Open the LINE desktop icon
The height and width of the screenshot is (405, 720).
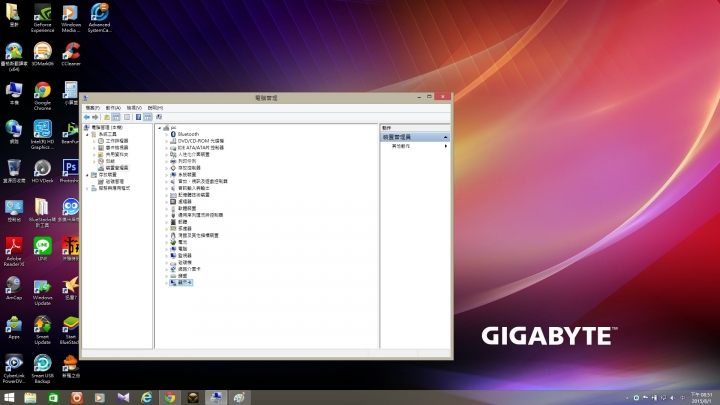(42, 249)
